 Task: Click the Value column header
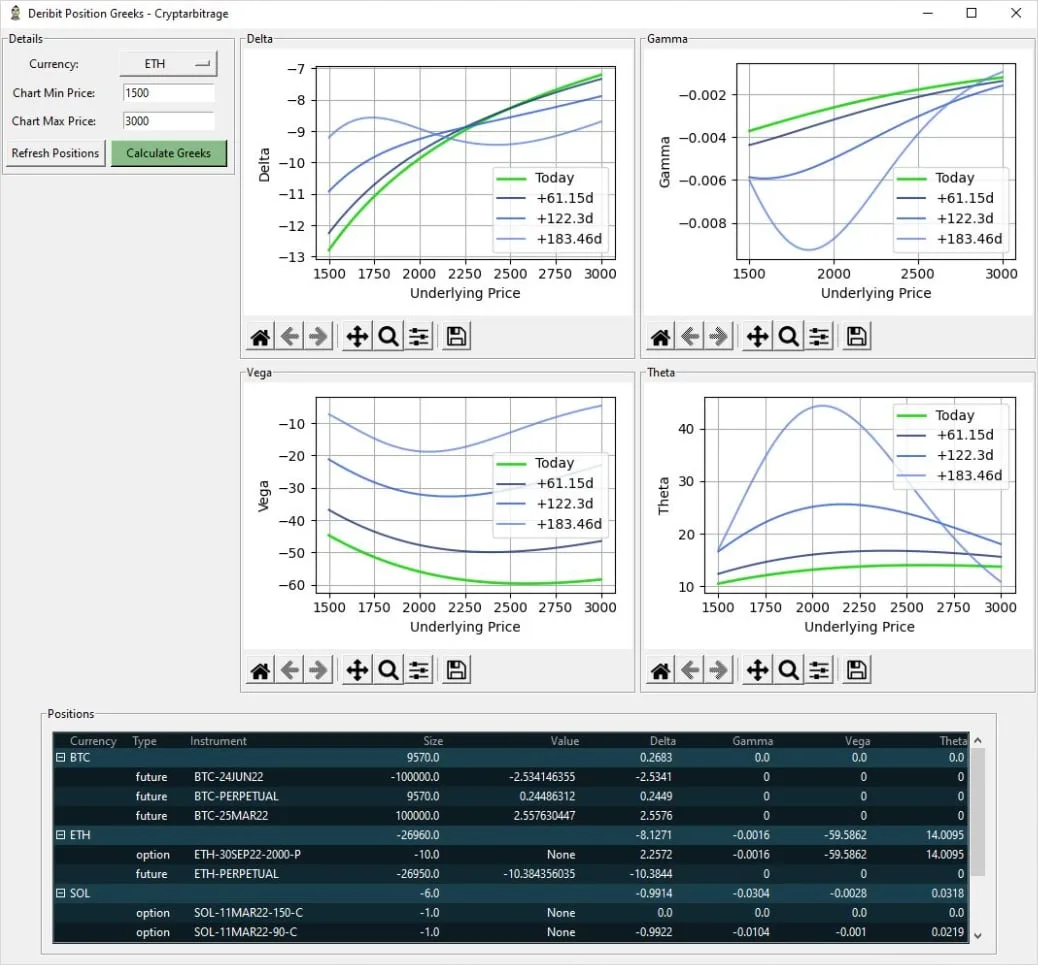tap(565, 741)
